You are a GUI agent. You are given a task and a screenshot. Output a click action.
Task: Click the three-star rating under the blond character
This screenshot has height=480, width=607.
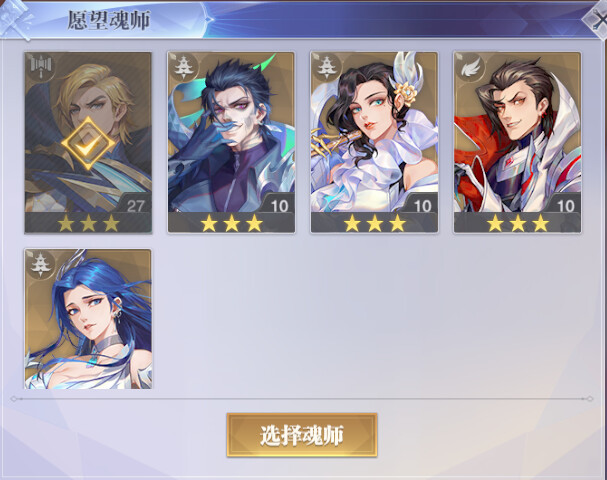pyautogui.click(x=88, y=223)
